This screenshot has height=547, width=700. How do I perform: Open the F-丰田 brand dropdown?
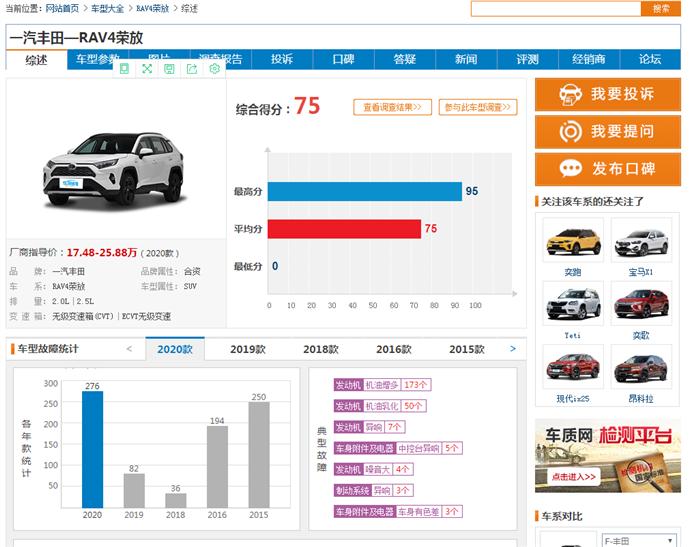click(639, 541)
